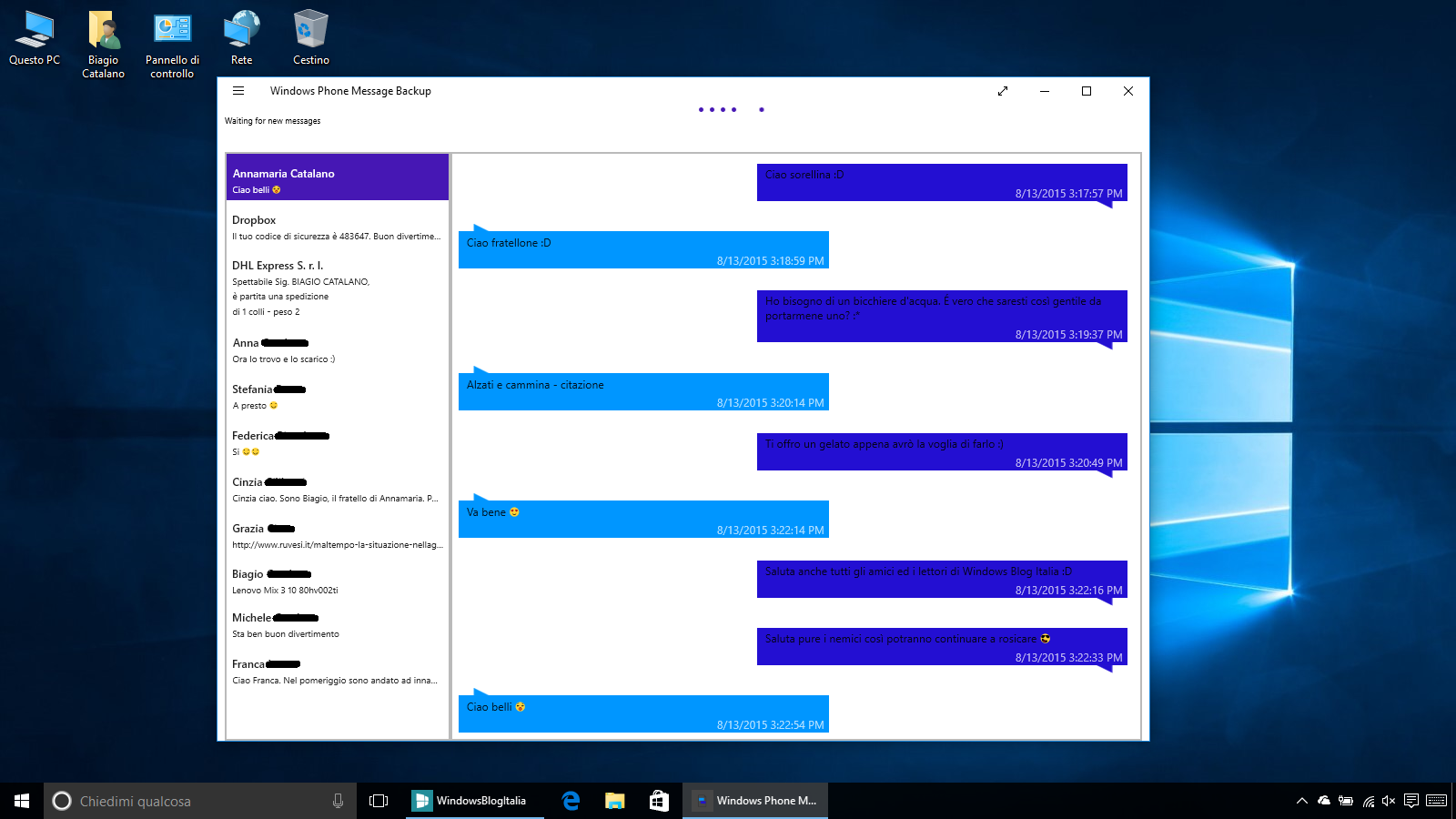Click the muted volume tray icon
1456x819 pixels.
click(1389, 801)
